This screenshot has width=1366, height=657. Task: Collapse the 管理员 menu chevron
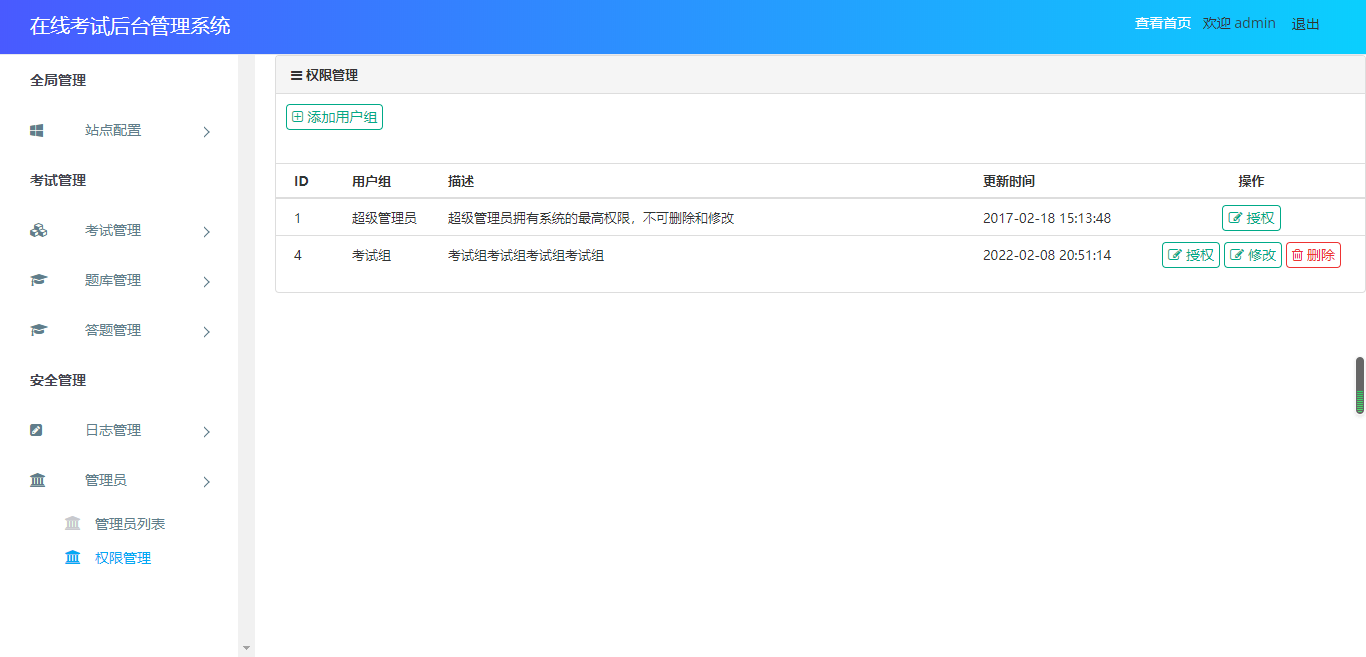click(x=207, y=481)
